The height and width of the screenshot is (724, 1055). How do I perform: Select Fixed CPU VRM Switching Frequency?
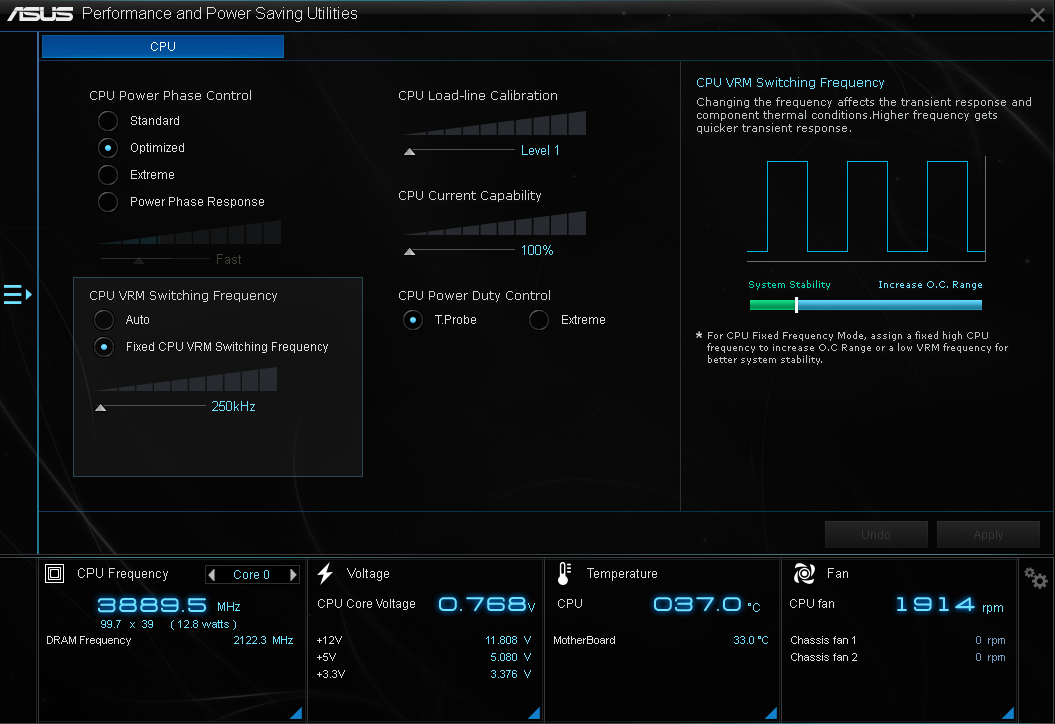(x=104, y=347)
